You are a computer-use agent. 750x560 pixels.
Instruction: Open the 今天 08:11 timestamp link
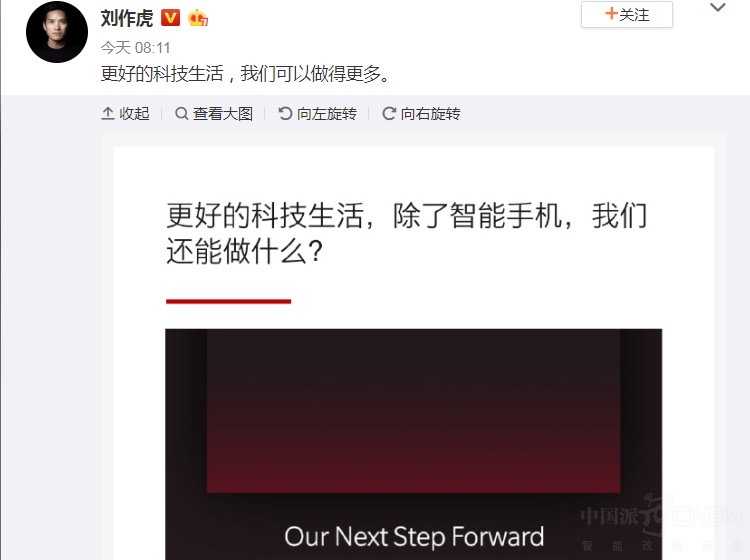click(x=135, y=47)
